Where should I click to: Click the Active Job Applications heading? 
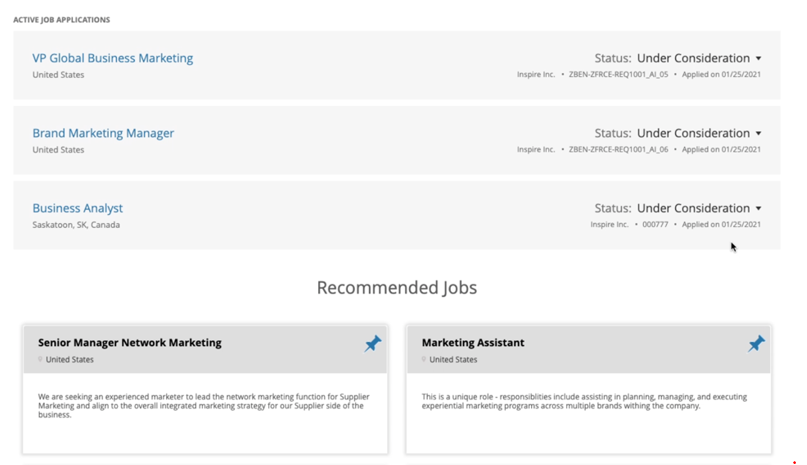pyautogui.click(x=61, y=20)
